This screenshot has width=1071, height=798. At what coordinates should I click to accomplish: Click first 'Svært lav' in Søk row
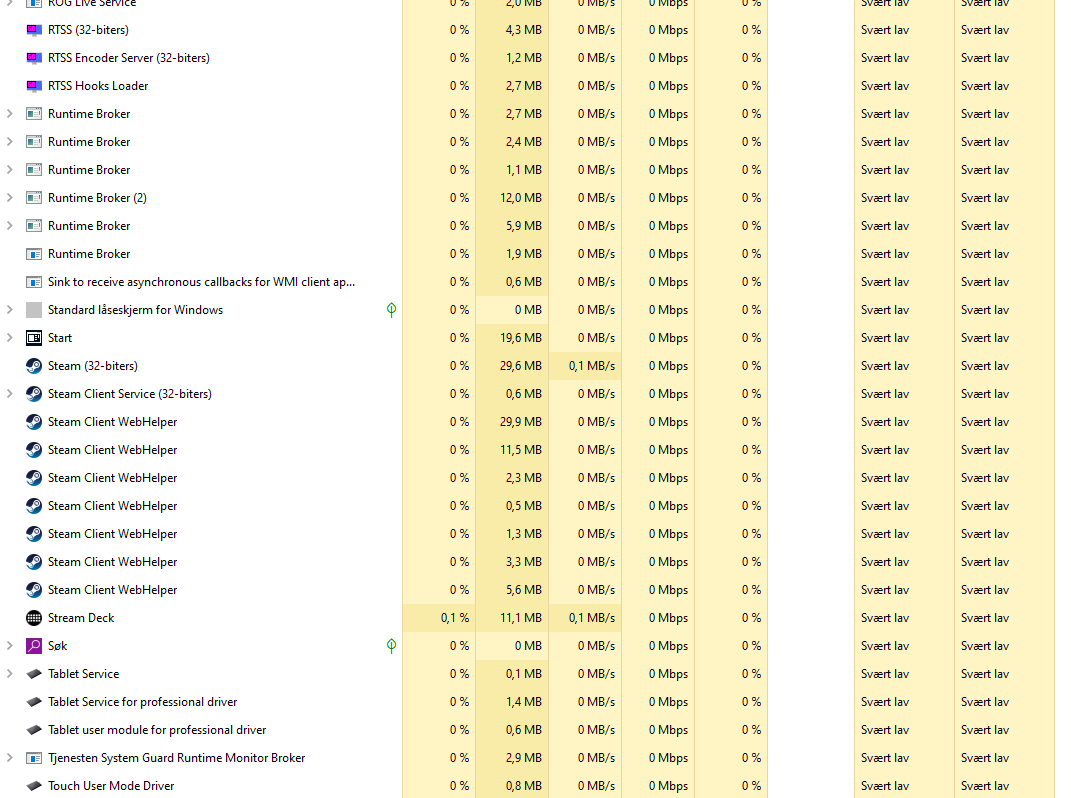(885, 646)
